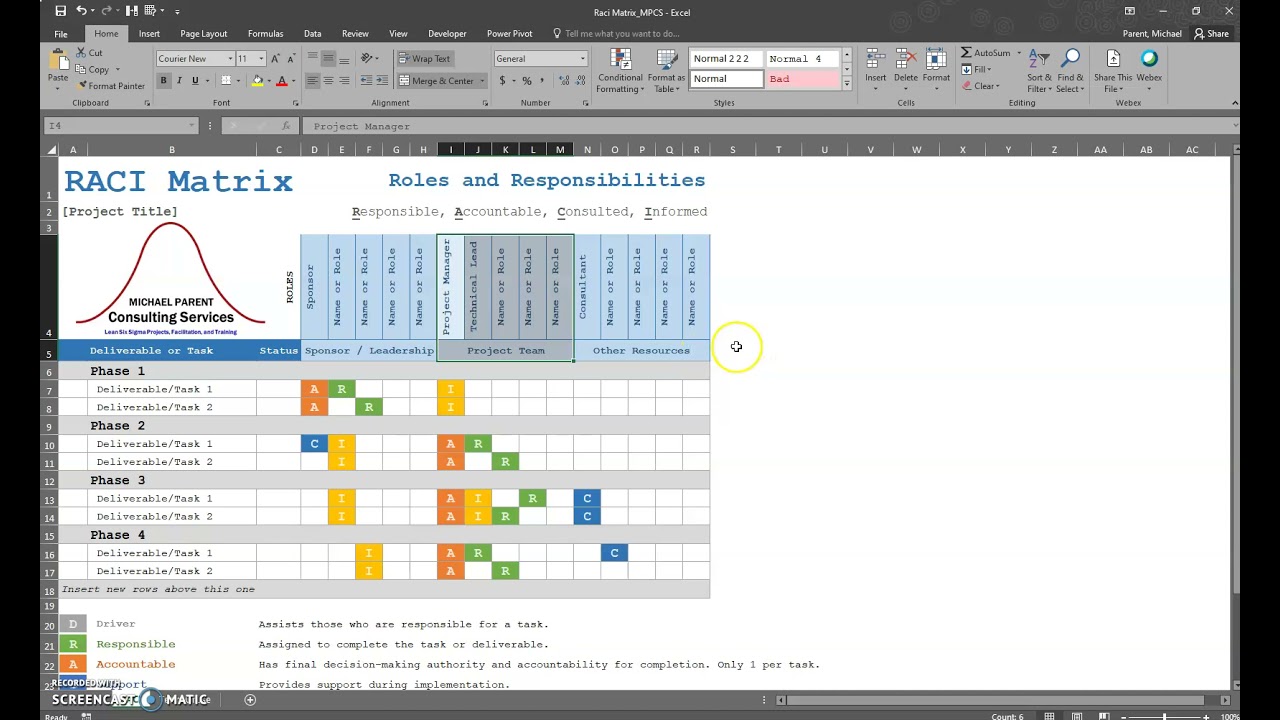Pick the red font color button
1280x720 pixels.
[282, 81]
